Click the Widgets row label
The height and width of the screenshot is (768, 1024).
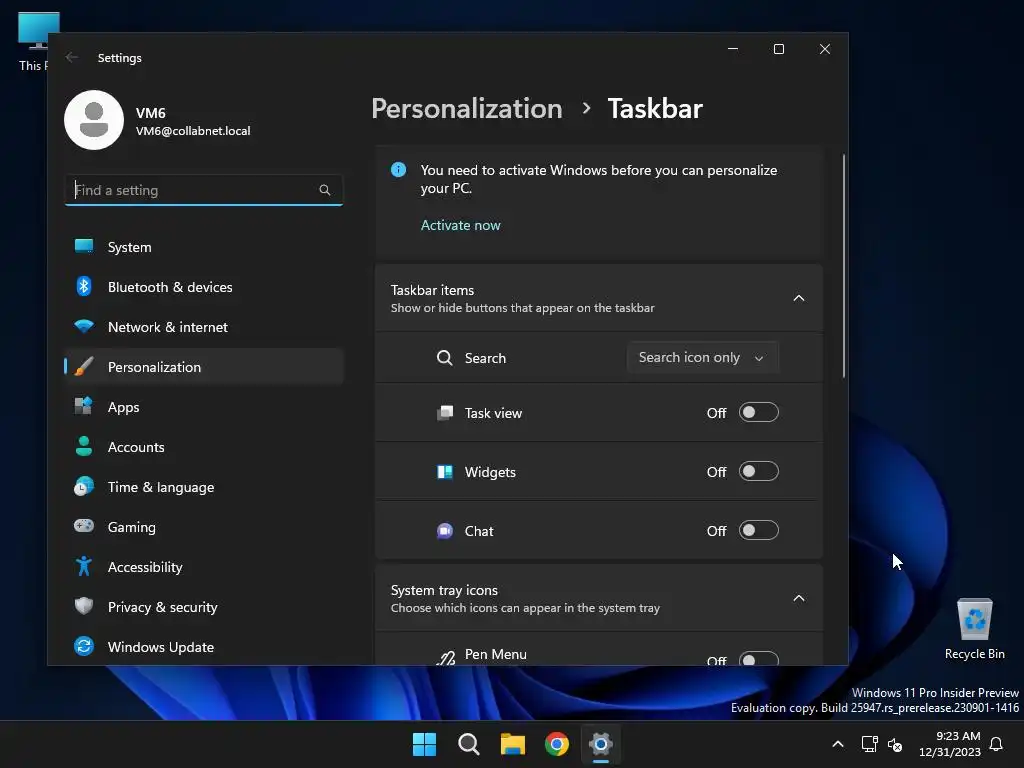point(490,472)
